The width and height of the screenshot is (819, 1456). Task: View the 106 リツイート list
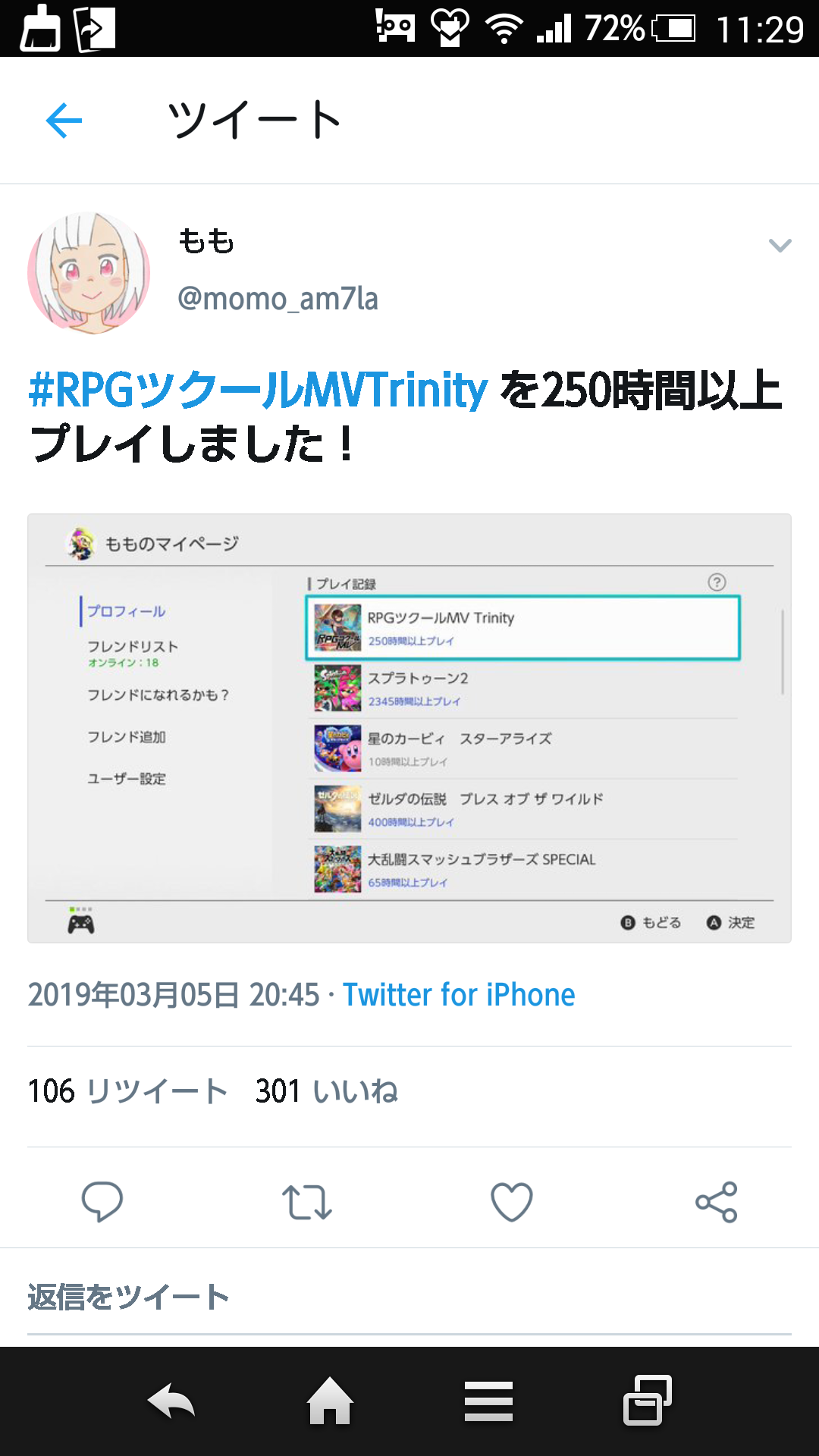[127, 1091]
